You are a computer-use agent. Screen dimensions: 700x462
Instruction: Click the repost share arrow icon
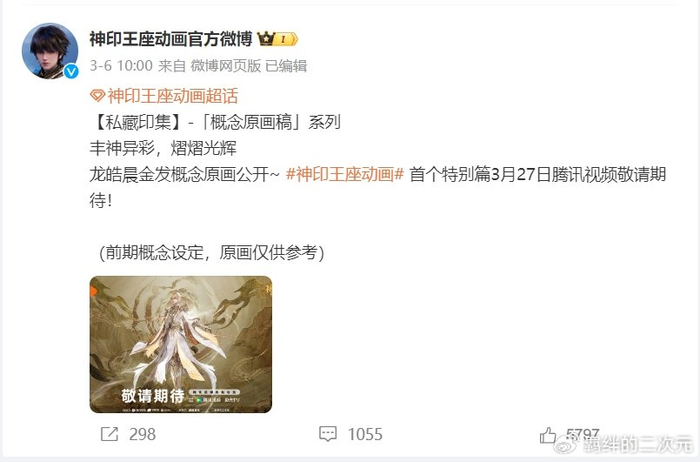pyautogui.click(x=109, y=434)
